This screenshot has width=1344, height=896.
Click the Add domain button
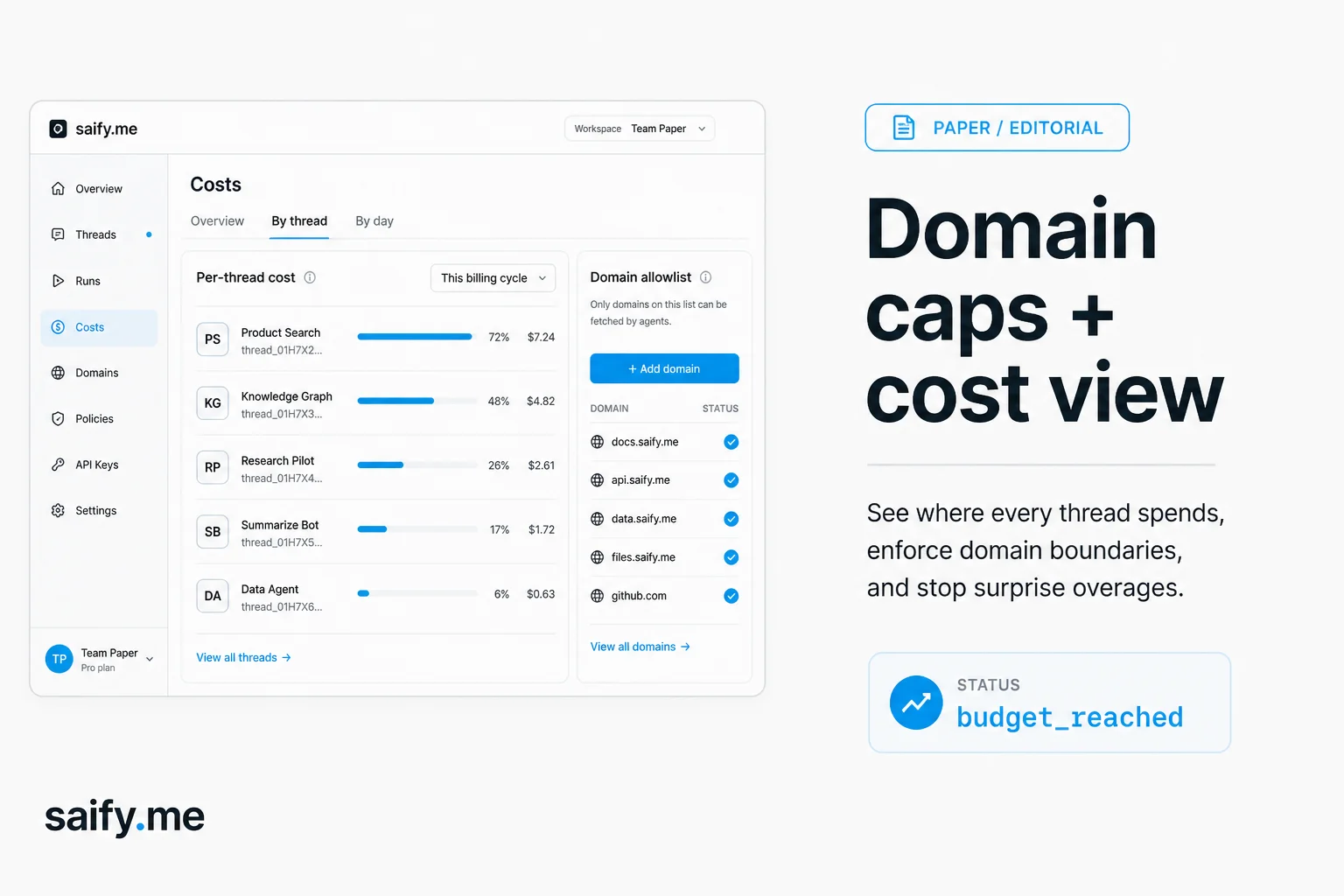coord(665,368)
